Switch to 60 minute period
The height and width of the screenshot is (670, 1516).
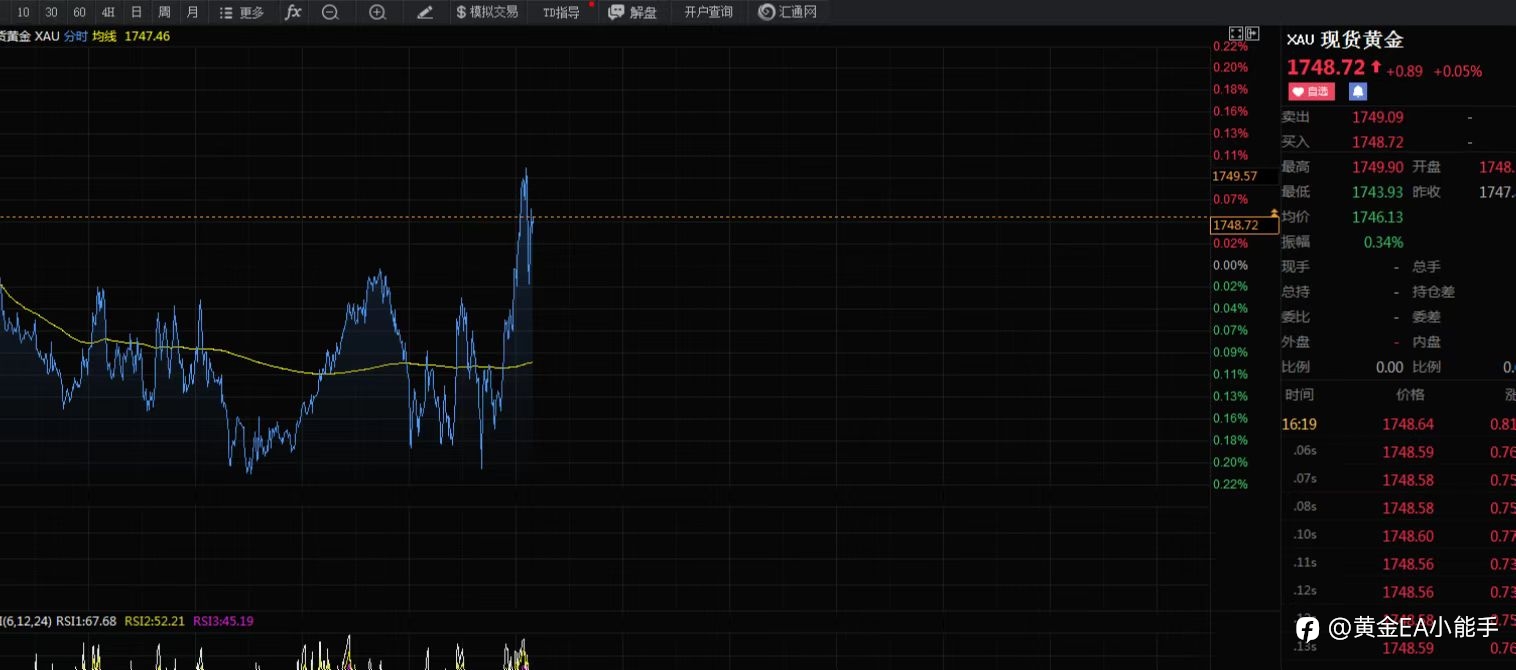point(79,12)
